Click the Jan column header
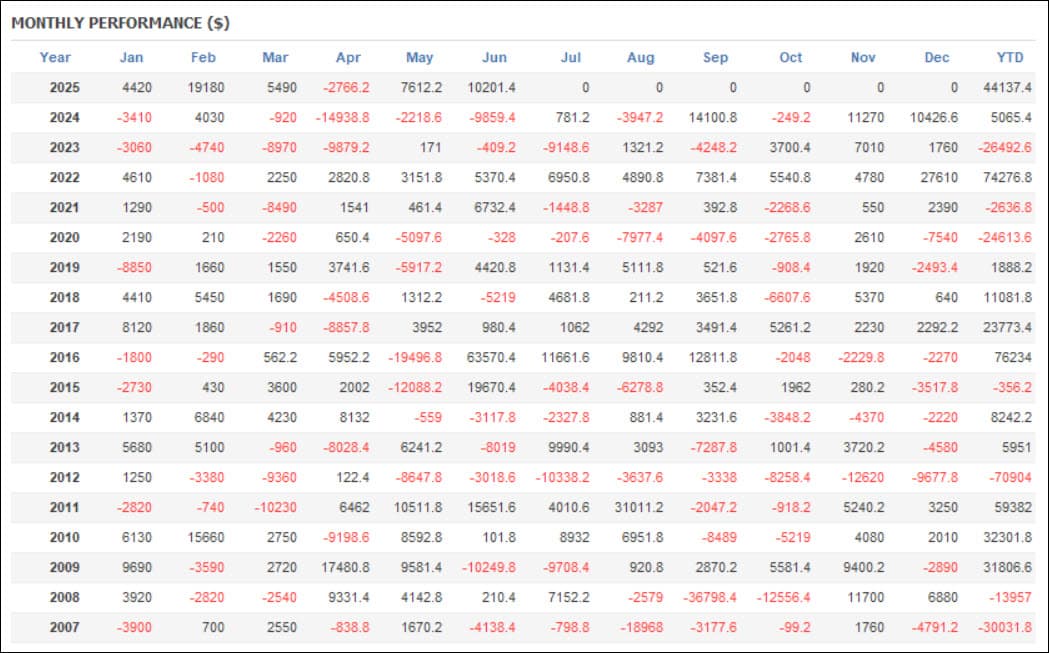Image resolution: width=1049 pixels, height=653 pixels. click(x=131, y=58)
